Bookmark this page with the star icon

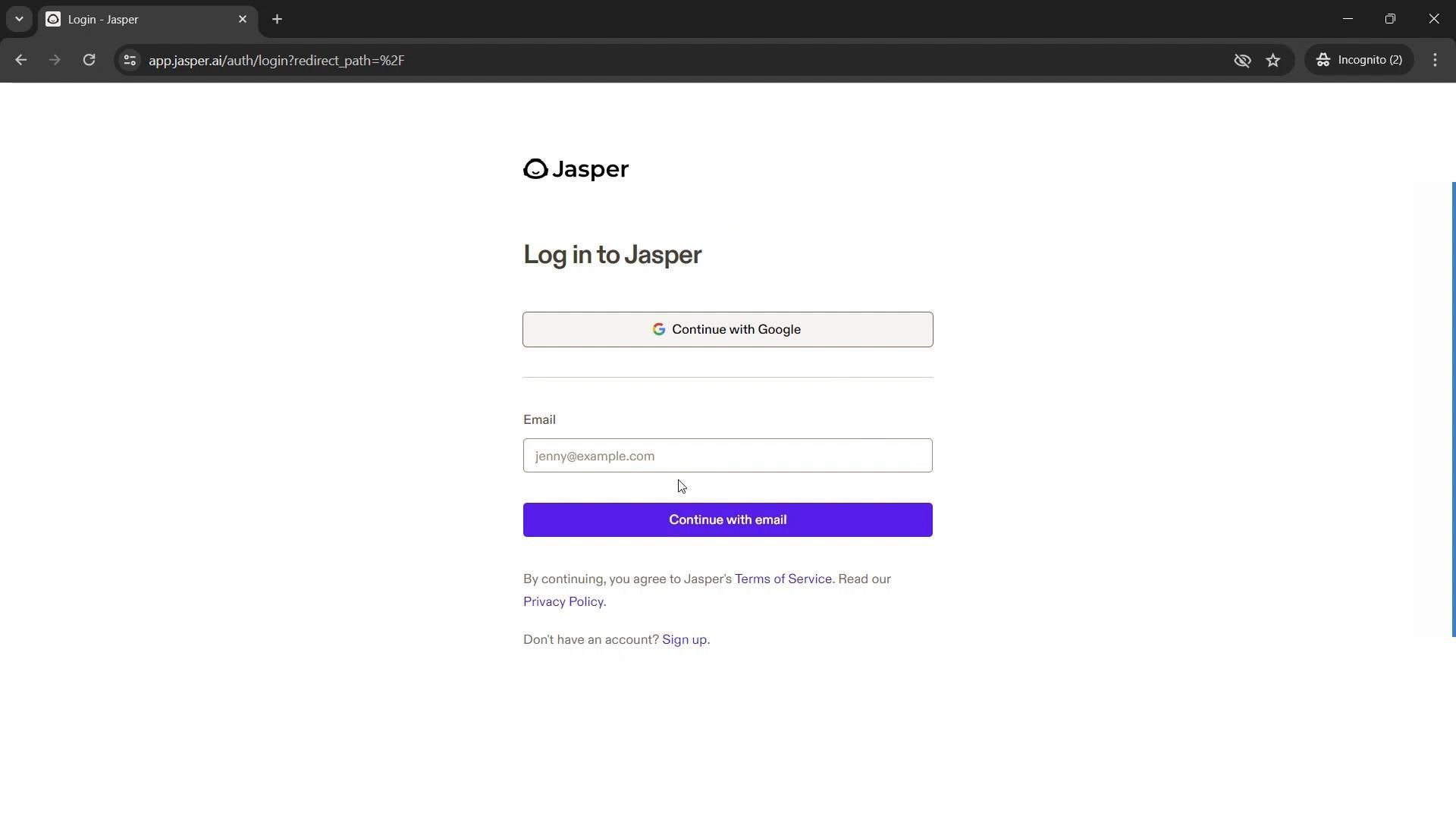[x=1273, y=60]
